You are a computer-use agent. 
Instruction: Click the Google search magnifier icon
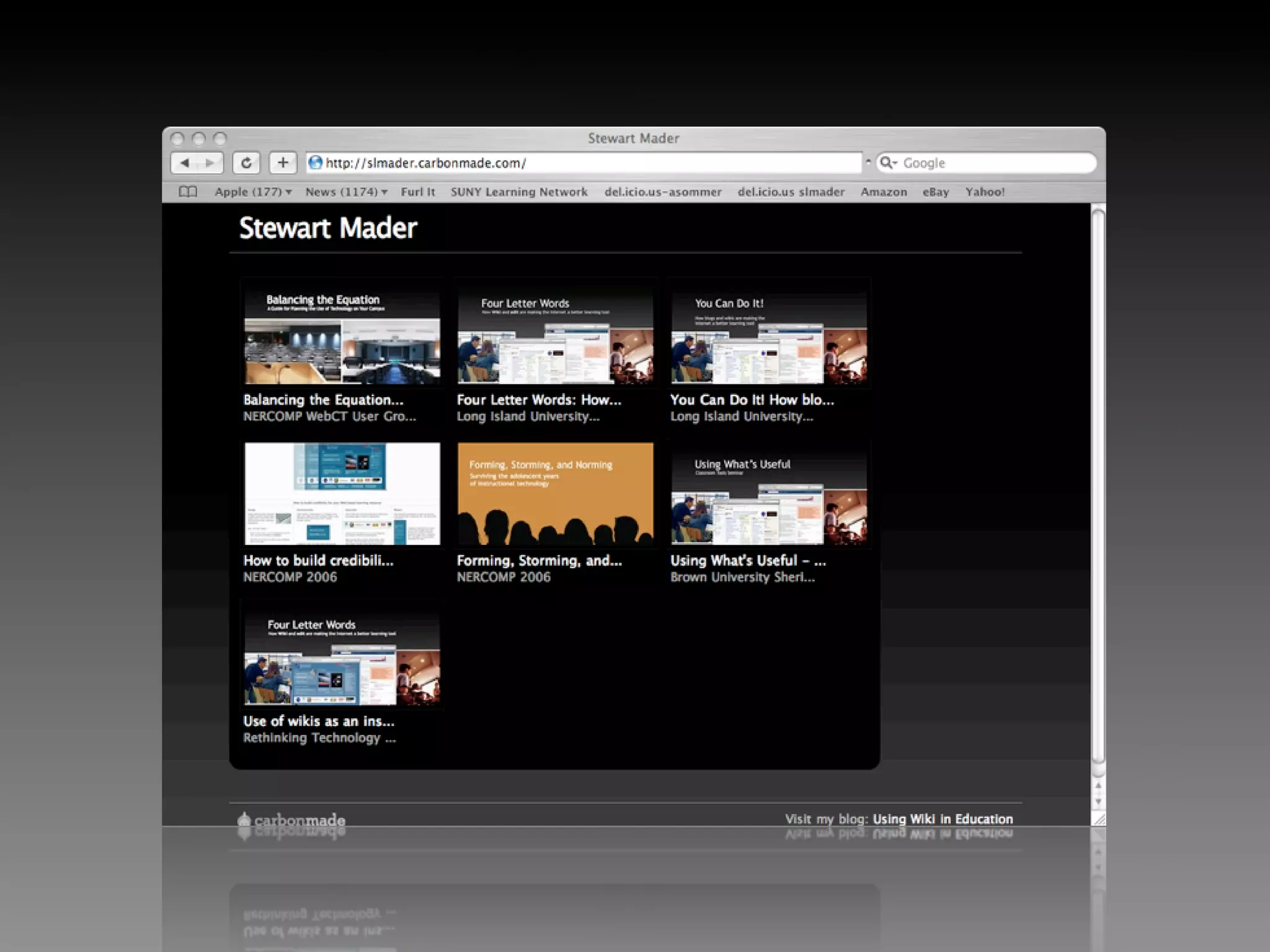pyautogui.click(x=887, y=162)
